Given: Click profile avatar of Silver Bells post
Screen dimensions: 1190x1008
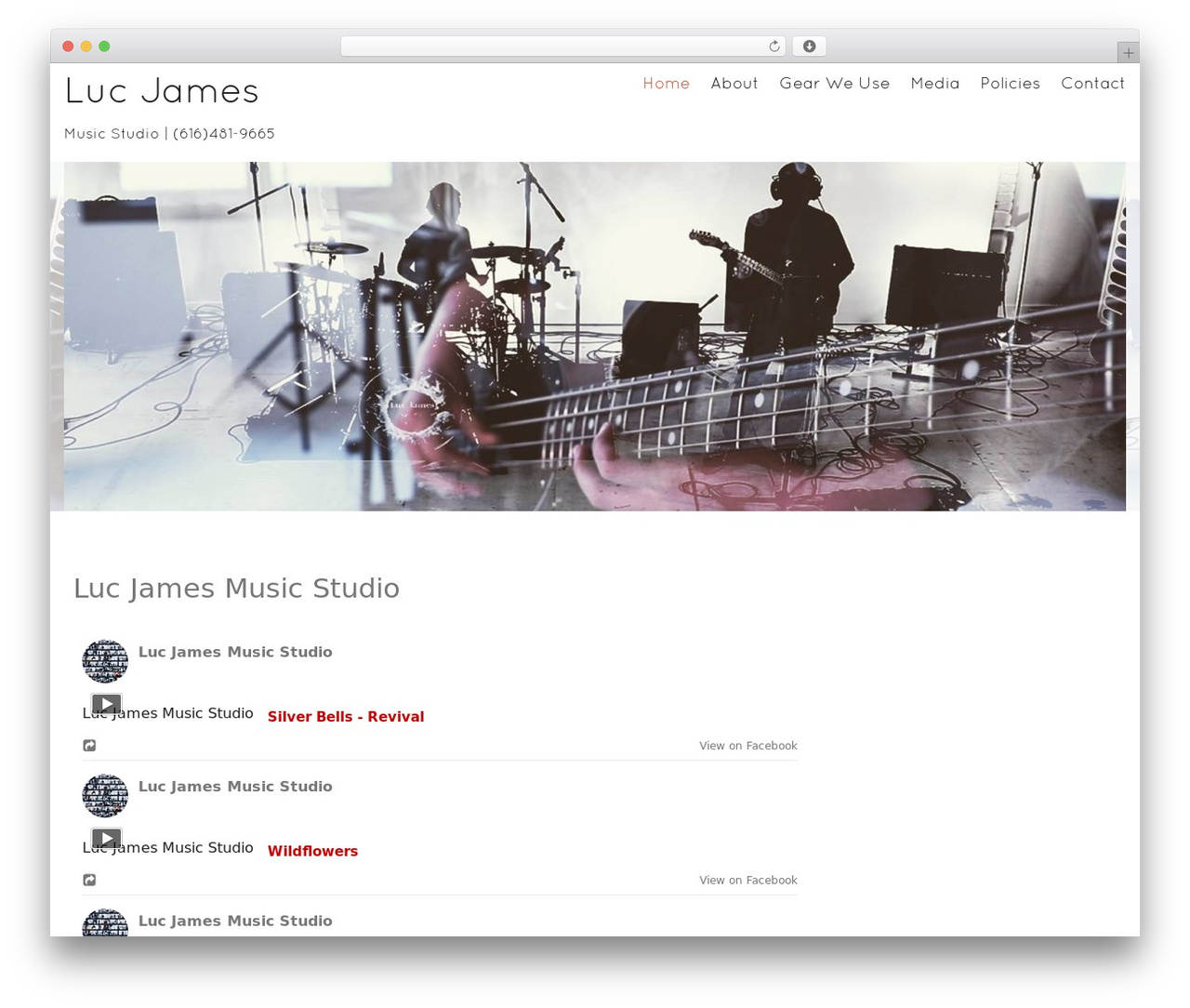Looking at the screenshot, I should pyautogui.click(x=105, y=661).
